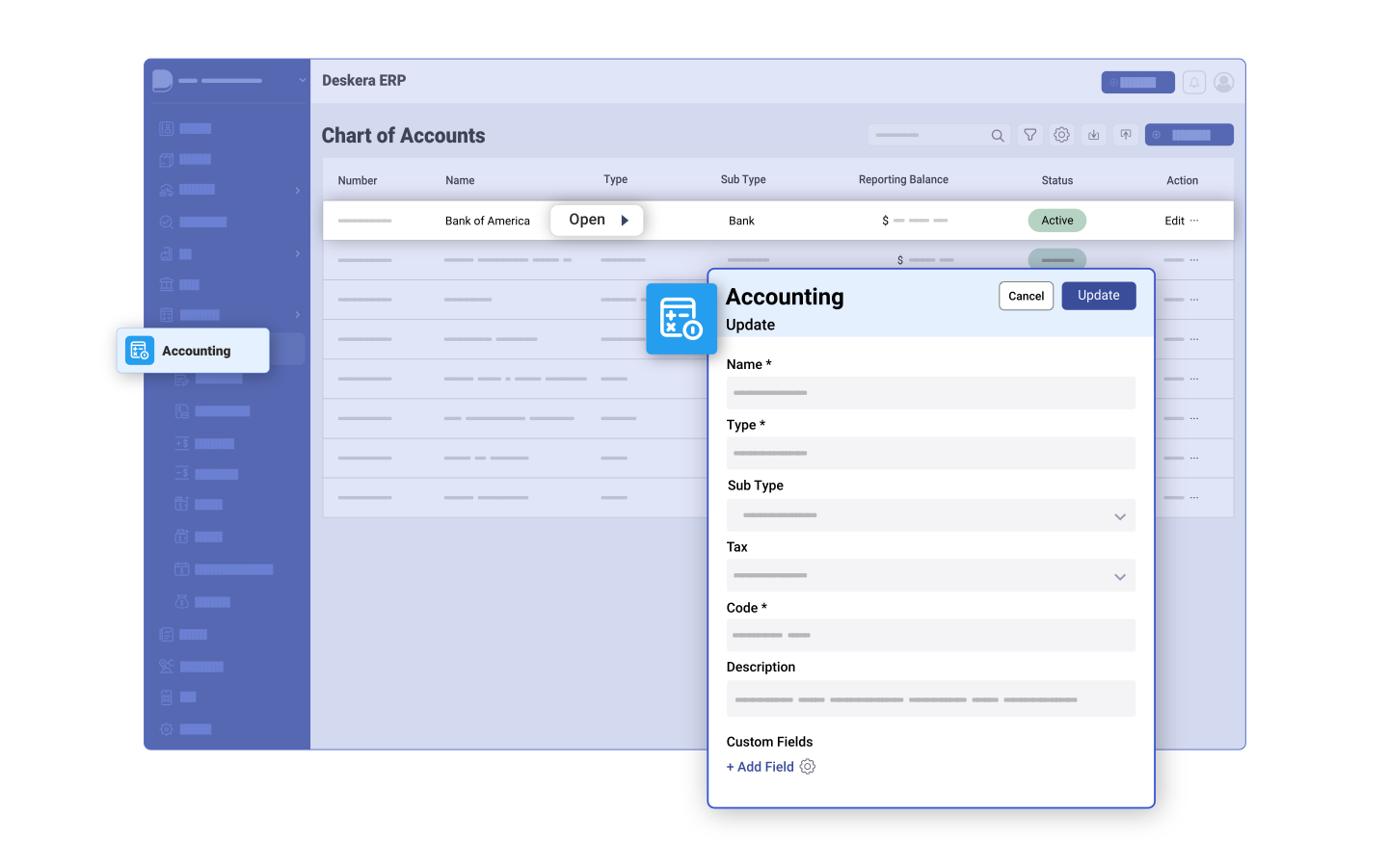Expand the third sidebar menu item with chevron

coord(297,191)
